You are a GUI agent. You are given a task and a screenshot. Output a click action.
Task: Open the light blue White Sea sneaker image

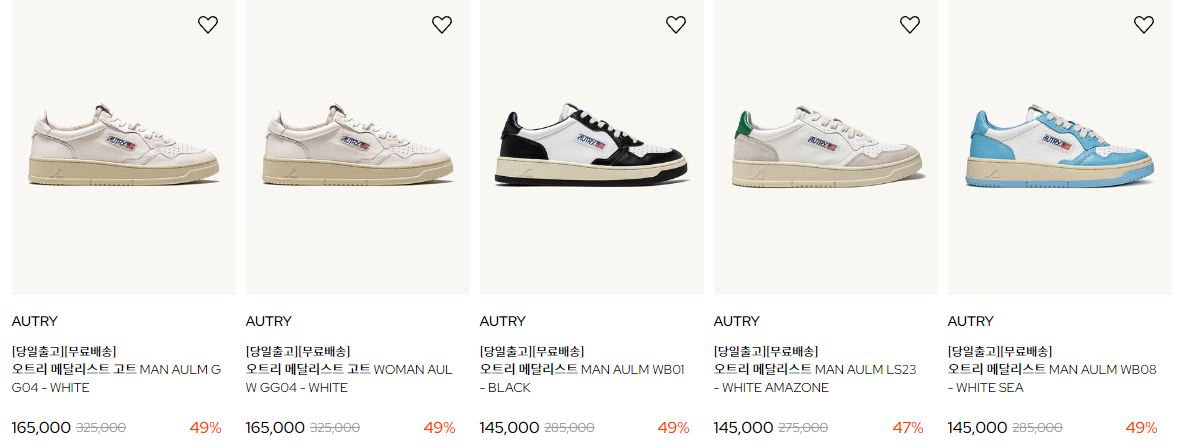pos(1060,147)
